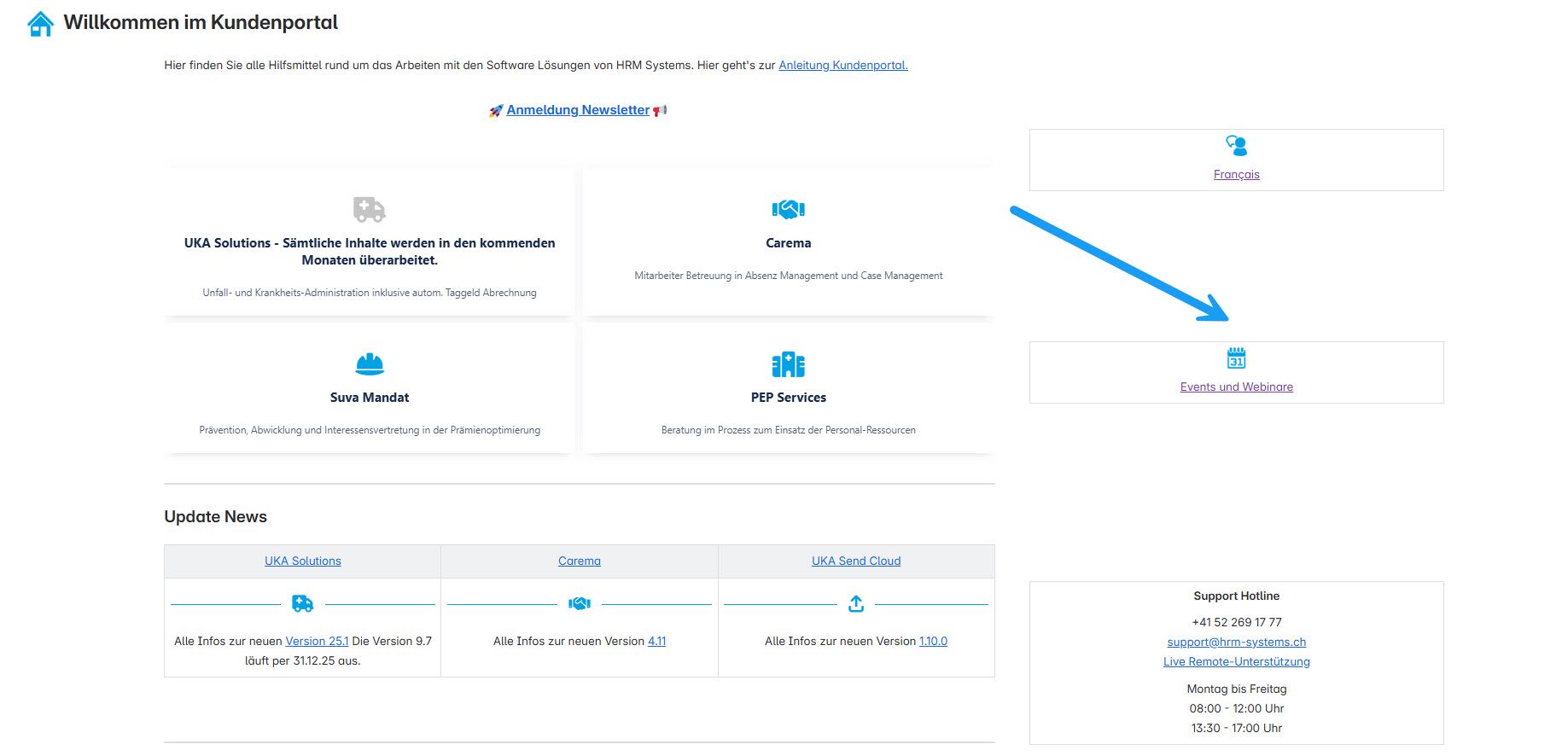Open the Anleitung Kundenportal link

tap(843, 65)
